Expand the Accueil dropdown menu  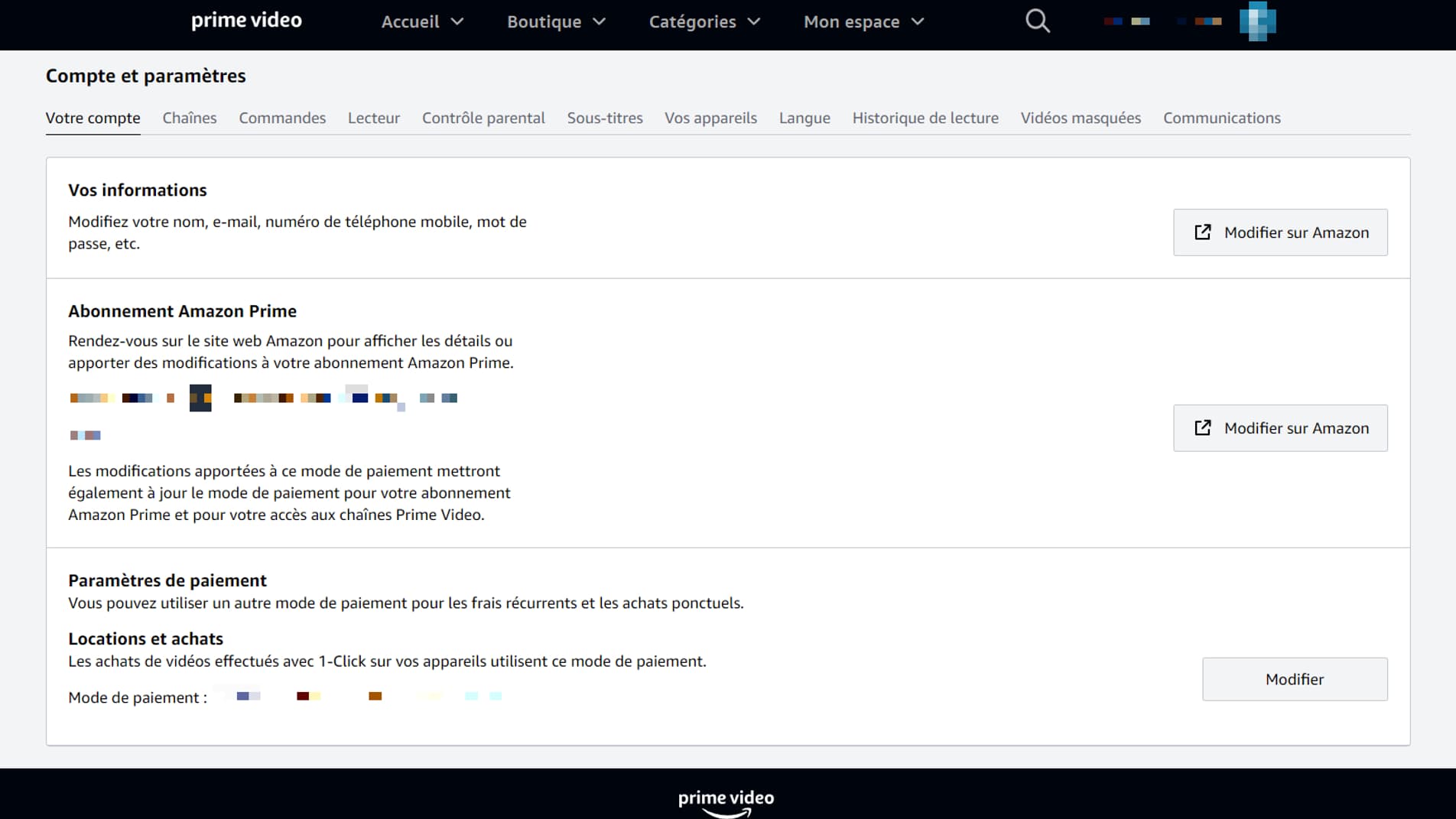point(422,21)
